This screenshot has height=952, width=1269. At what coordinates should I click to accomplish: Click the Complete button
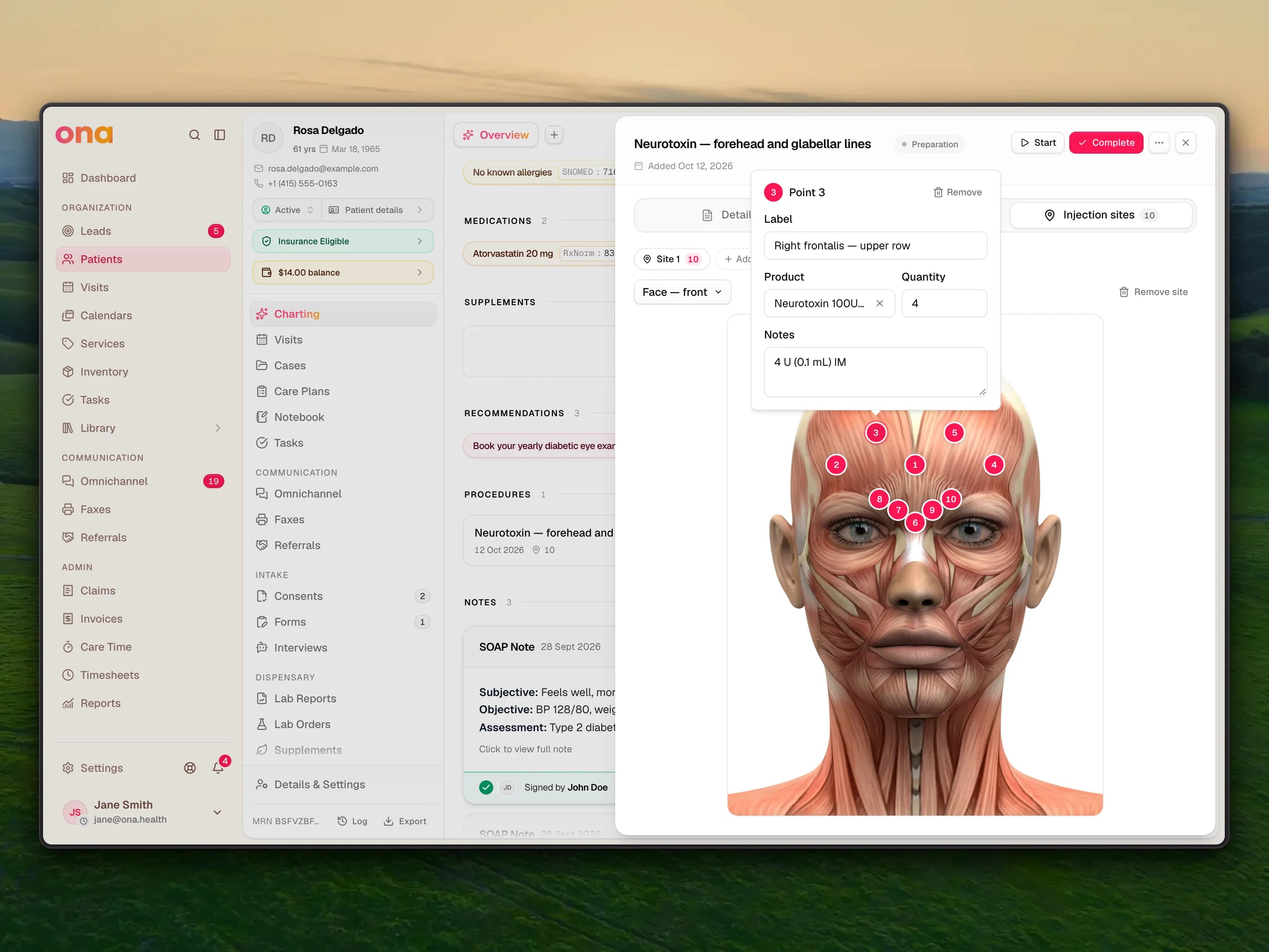pyautogui.click(x=1106, y=143)
